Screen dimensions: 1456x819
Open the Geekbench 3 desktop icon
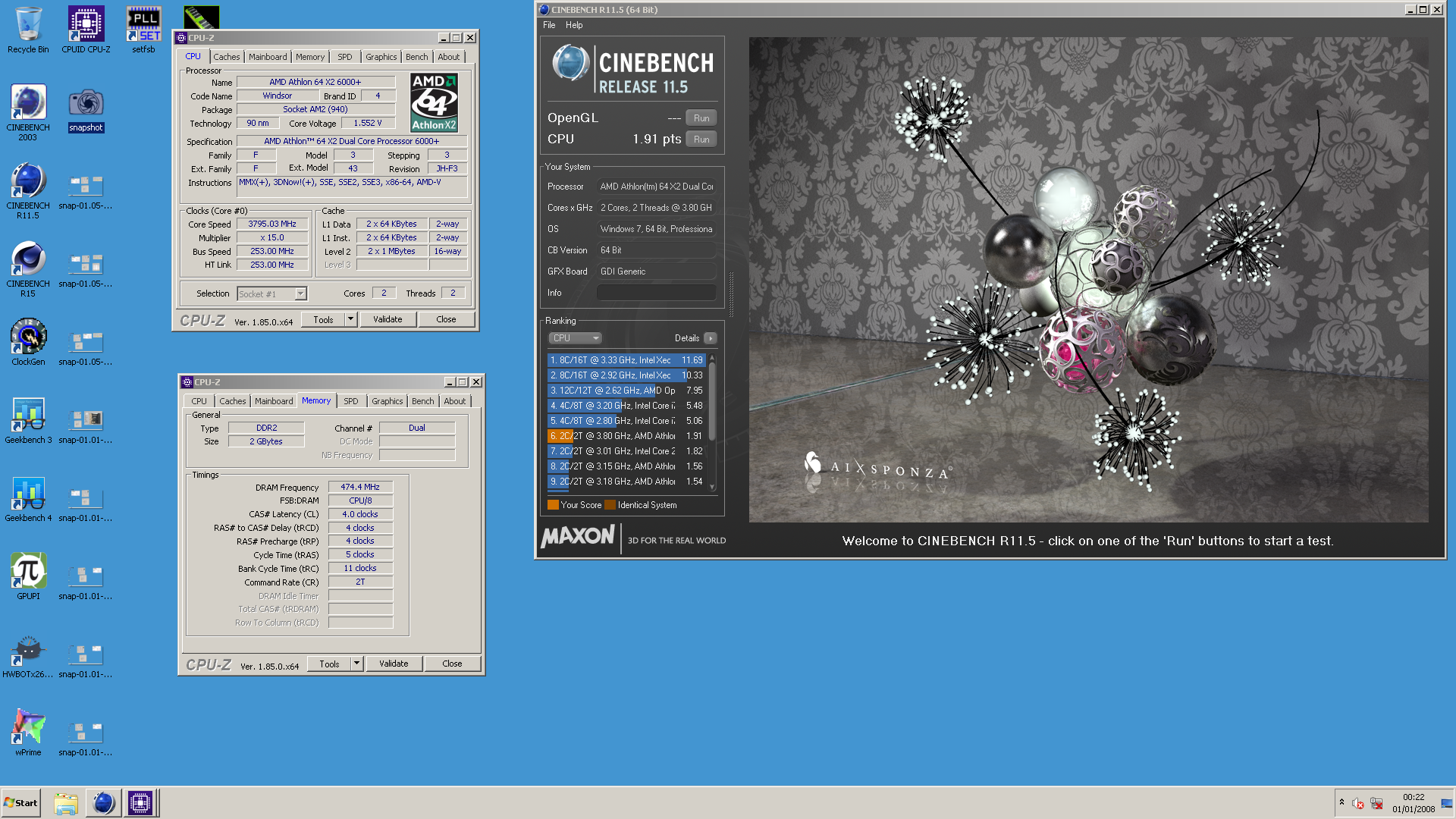(x=28, y=420)
